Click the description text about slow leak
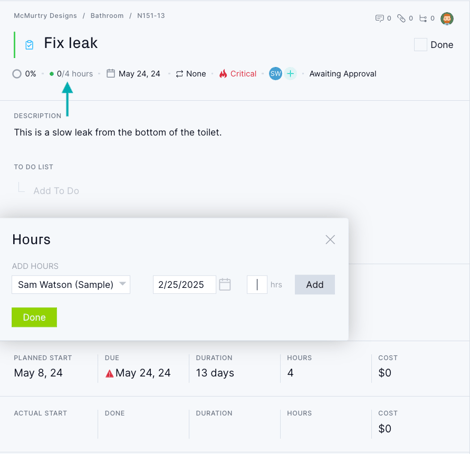This screenshot has width=470, height=454. (118, 132)
